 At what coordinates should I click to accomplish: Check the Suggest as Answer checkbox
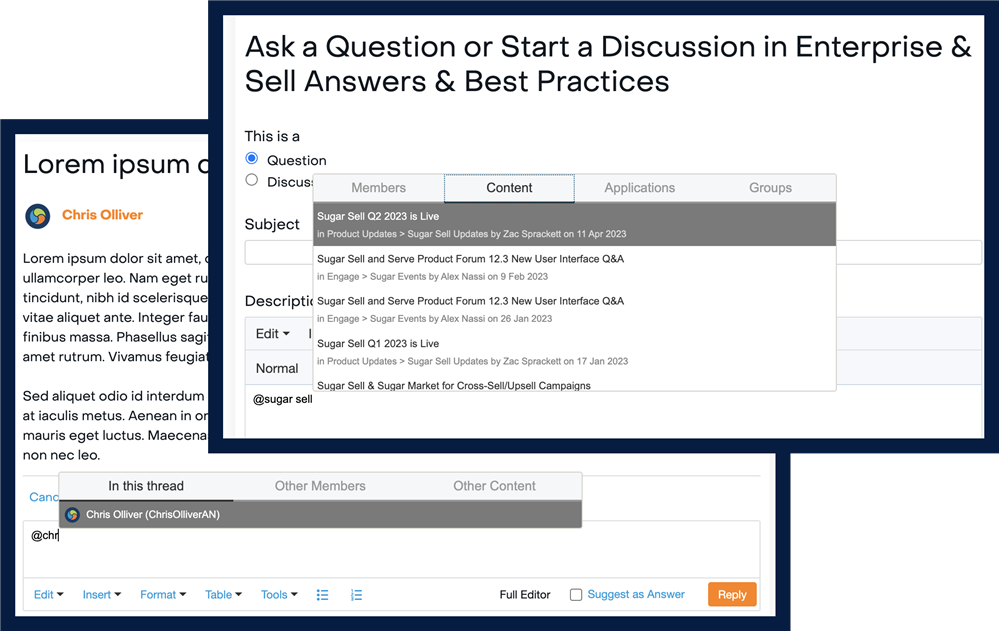576,595
